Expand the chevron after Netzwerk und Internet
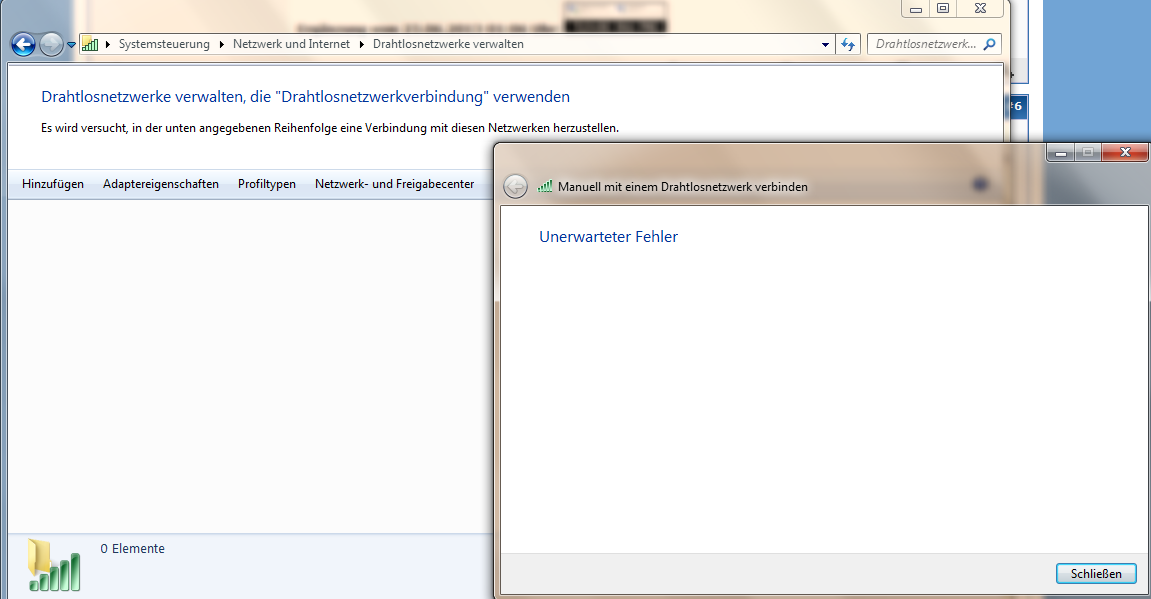This screenshot has width=1151, height=599. (362, 44)
